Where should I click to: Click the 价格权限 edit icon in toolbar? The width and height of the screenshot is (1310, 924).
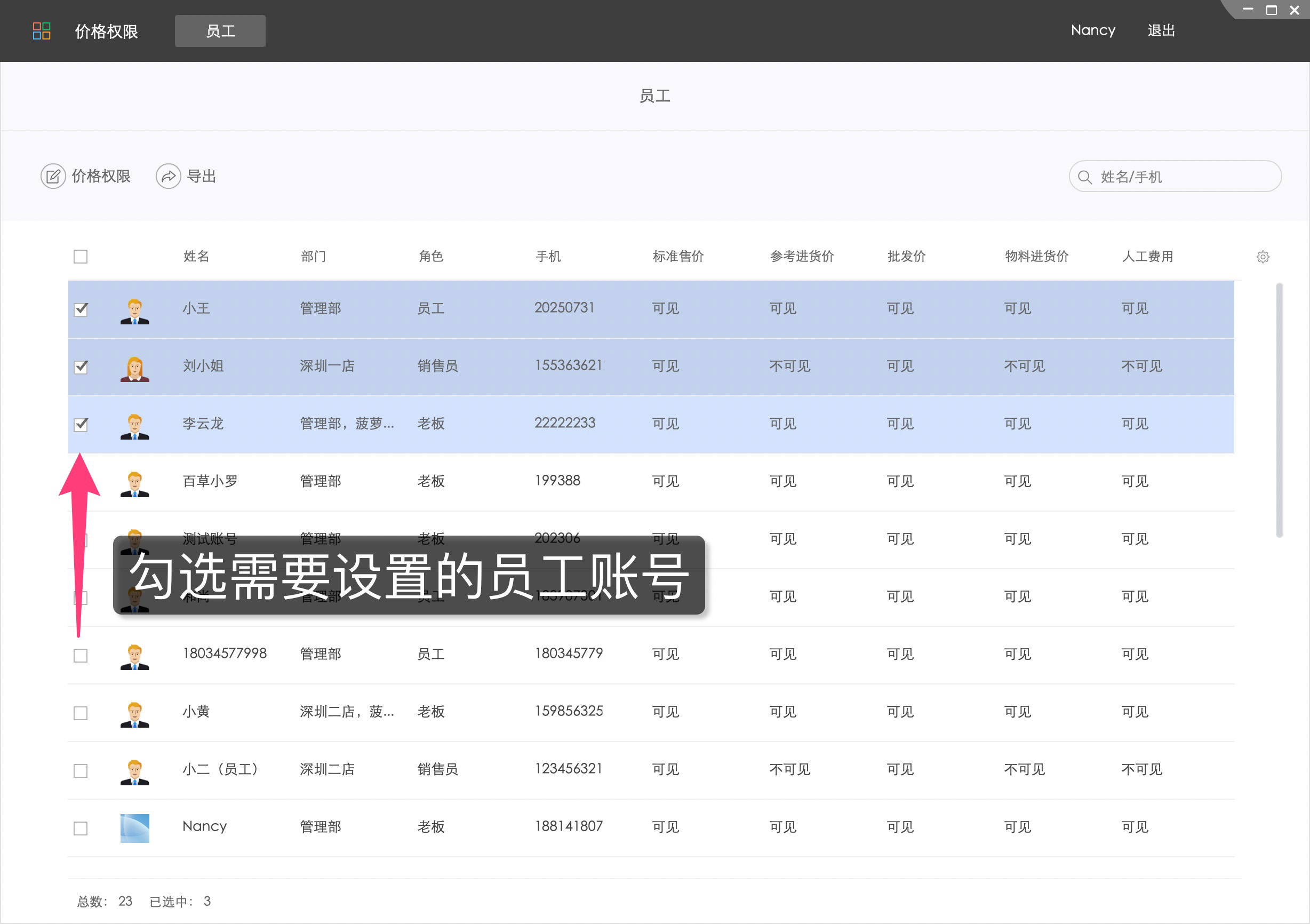coord(53,176)
